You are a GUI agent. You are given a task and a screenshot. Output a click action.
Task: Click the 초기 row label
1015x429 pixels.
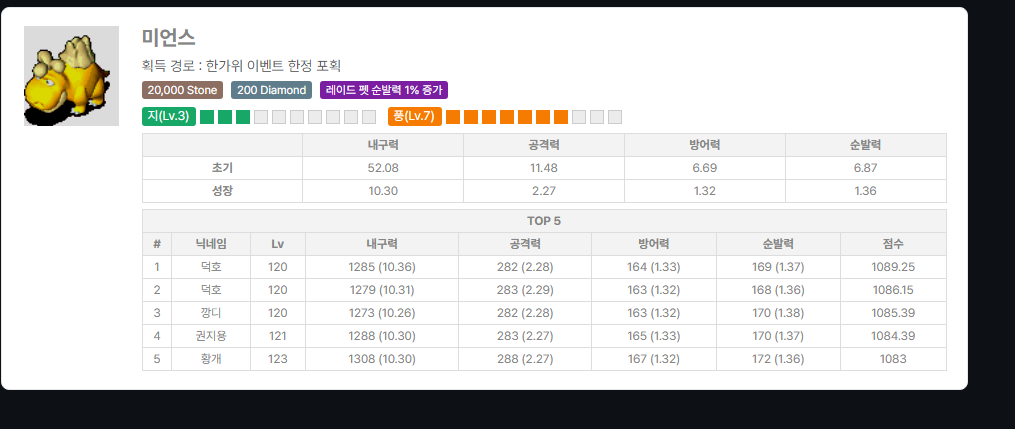pyautogui.click(x=222, y=168)
